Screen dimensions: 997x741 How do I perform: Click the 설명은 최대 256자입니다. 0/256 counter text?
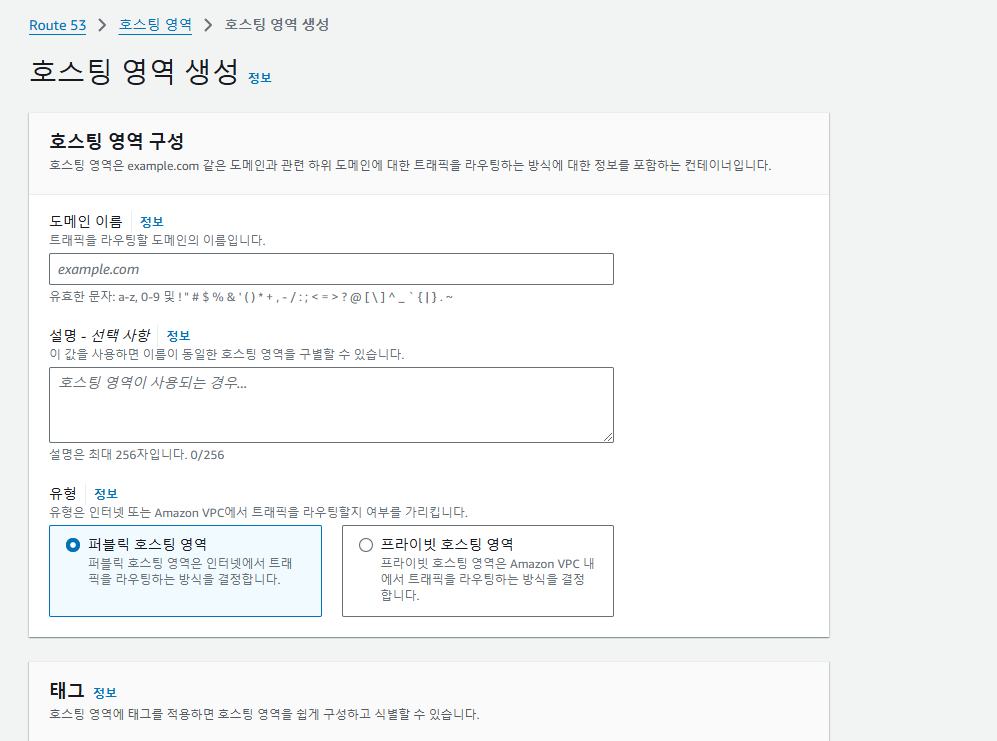click(x=137, y=455)
